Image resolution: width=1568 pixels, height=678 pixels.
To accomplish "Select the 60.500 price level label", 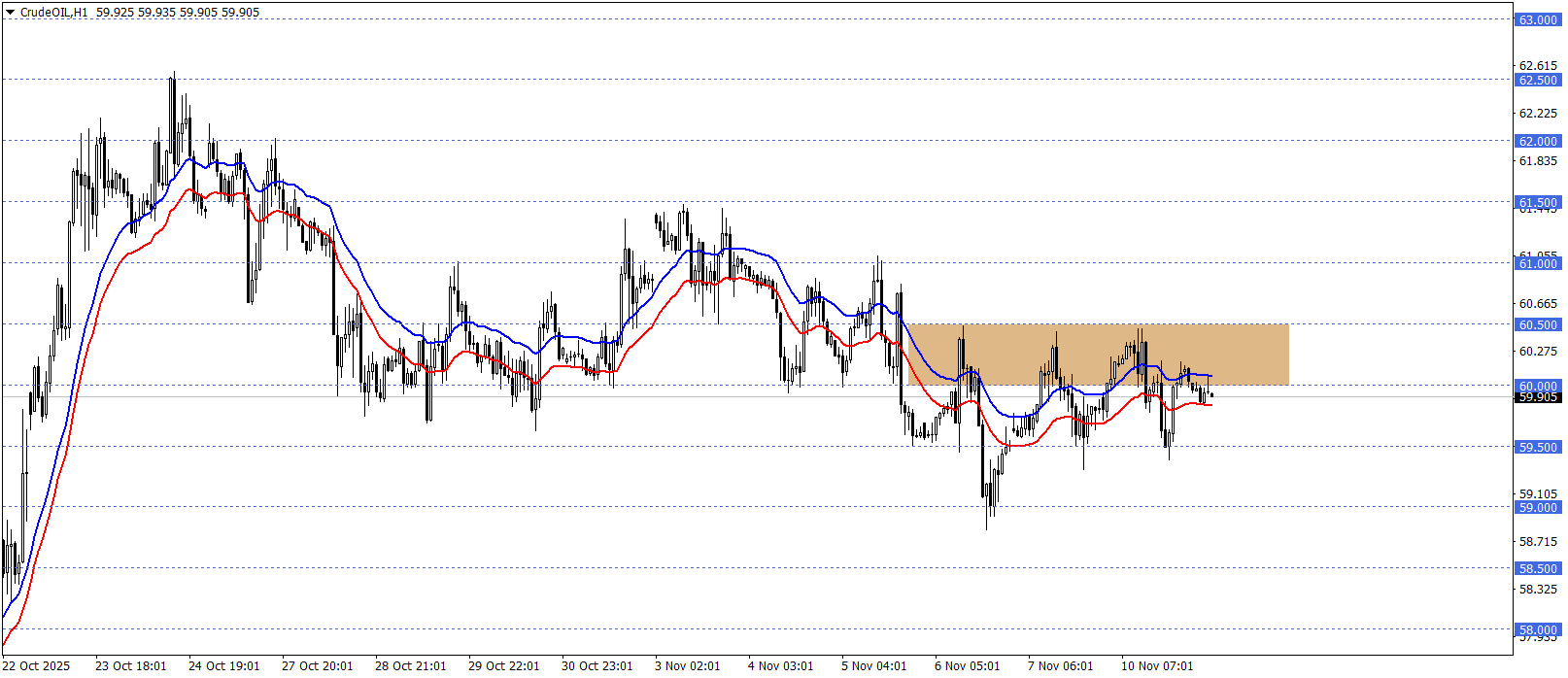I will click(x=1538, y=325).
